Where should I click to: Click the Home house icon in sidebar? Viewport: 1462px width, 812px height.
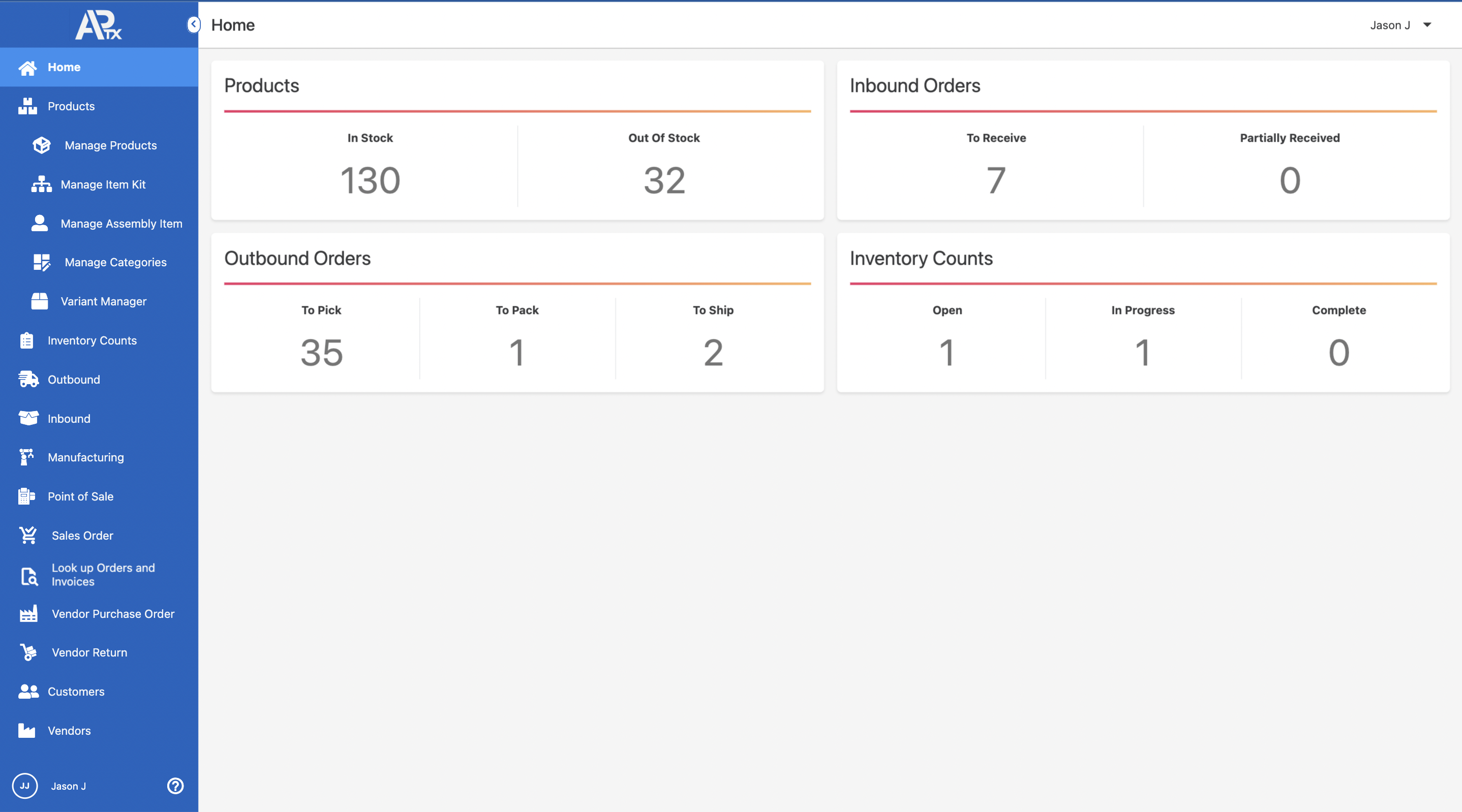point(27,68)
